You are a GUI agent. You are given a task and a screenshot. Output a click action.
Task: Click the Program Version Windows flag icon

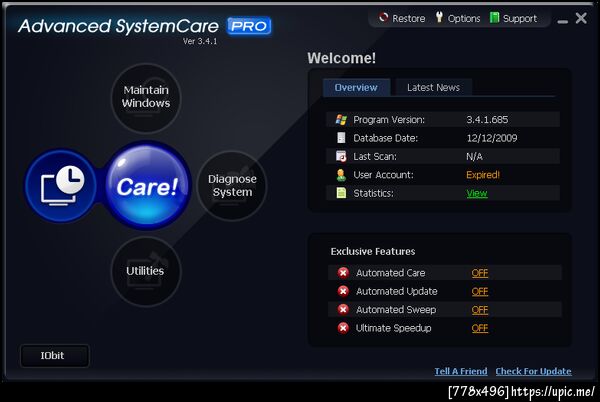[x=341, y=120]
